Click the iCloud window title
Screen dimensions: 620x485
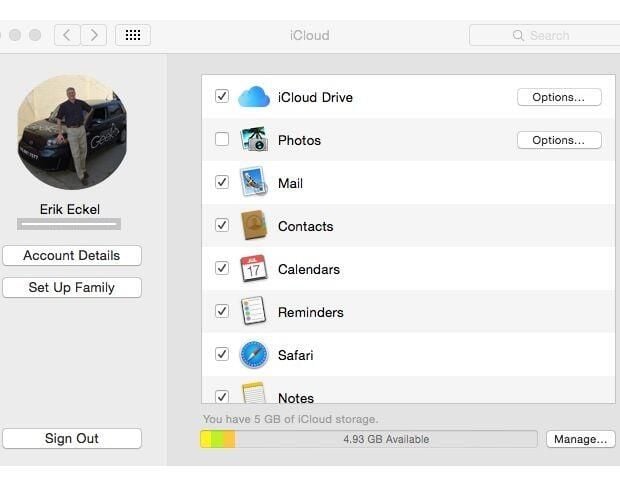(310, 35)
